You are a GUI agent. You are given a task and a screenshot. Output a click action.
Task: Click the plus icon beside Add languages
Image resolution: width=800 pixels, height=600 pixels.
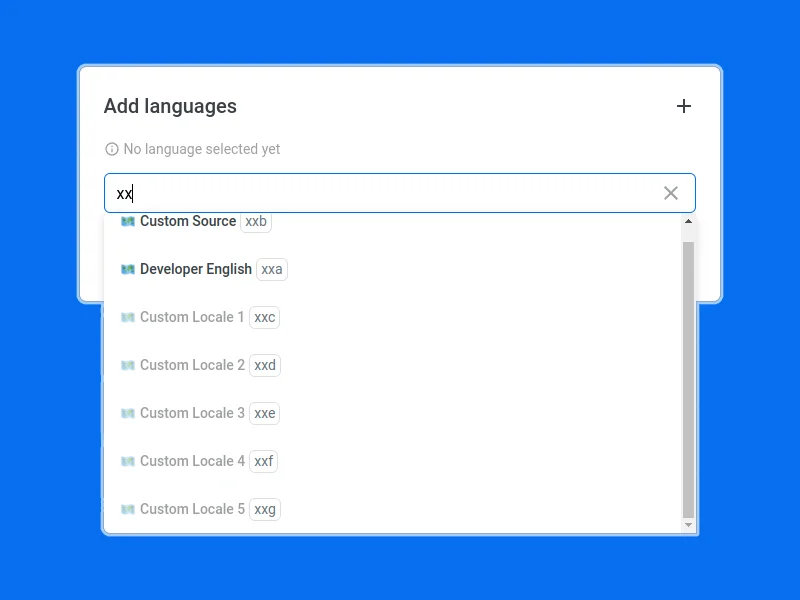(684, 106)
